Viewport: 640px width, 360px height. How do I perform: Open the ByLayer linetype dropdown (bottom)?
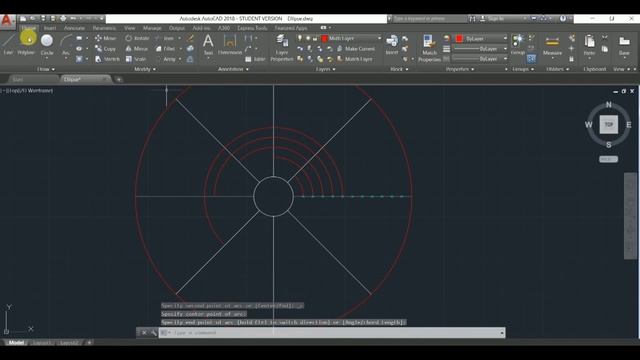pos(505,59)
